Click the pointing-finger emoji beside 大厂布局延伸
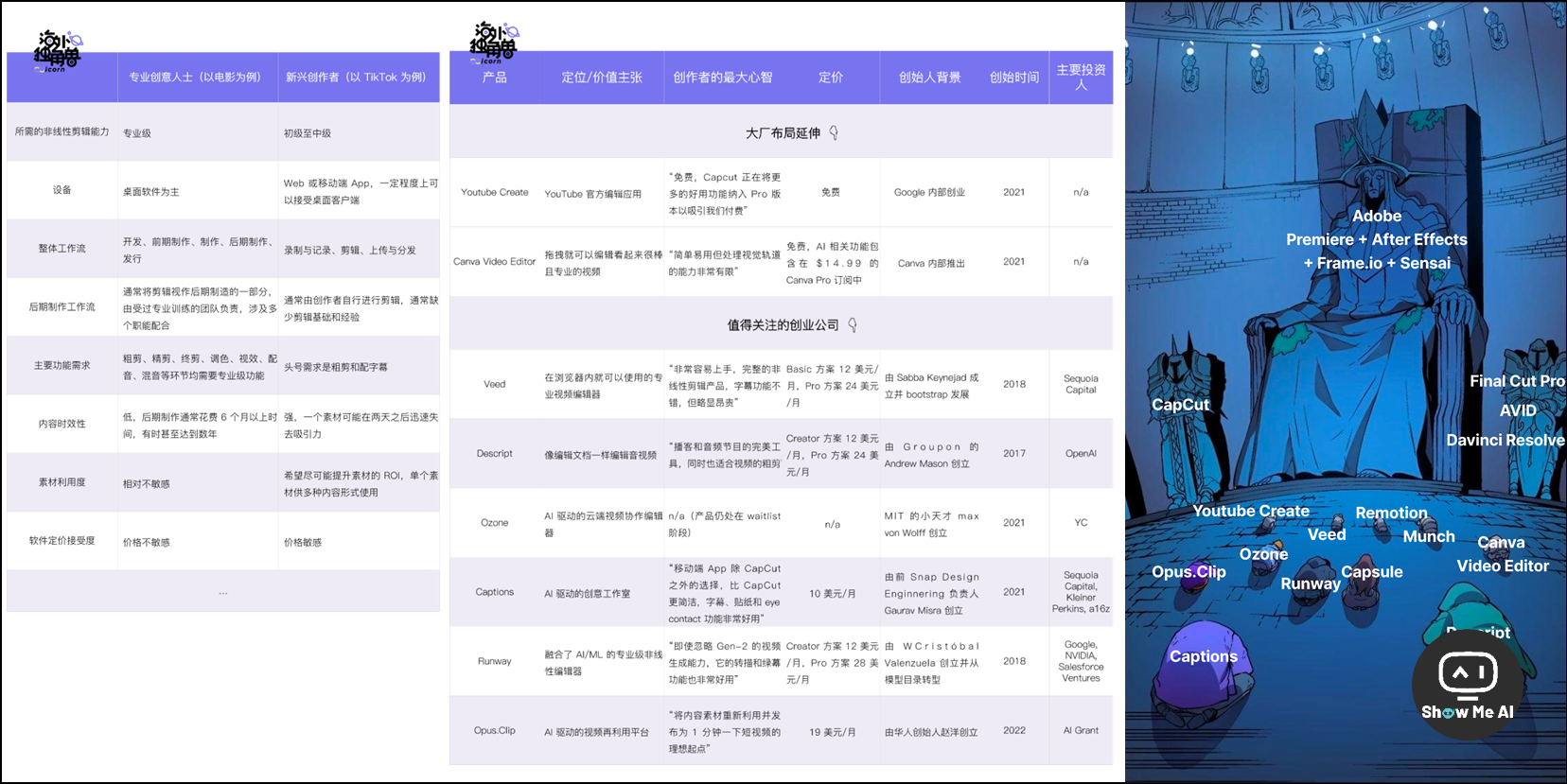Image resolution: width=1567 pixels, height=784 pixels. tap(834, 132)
